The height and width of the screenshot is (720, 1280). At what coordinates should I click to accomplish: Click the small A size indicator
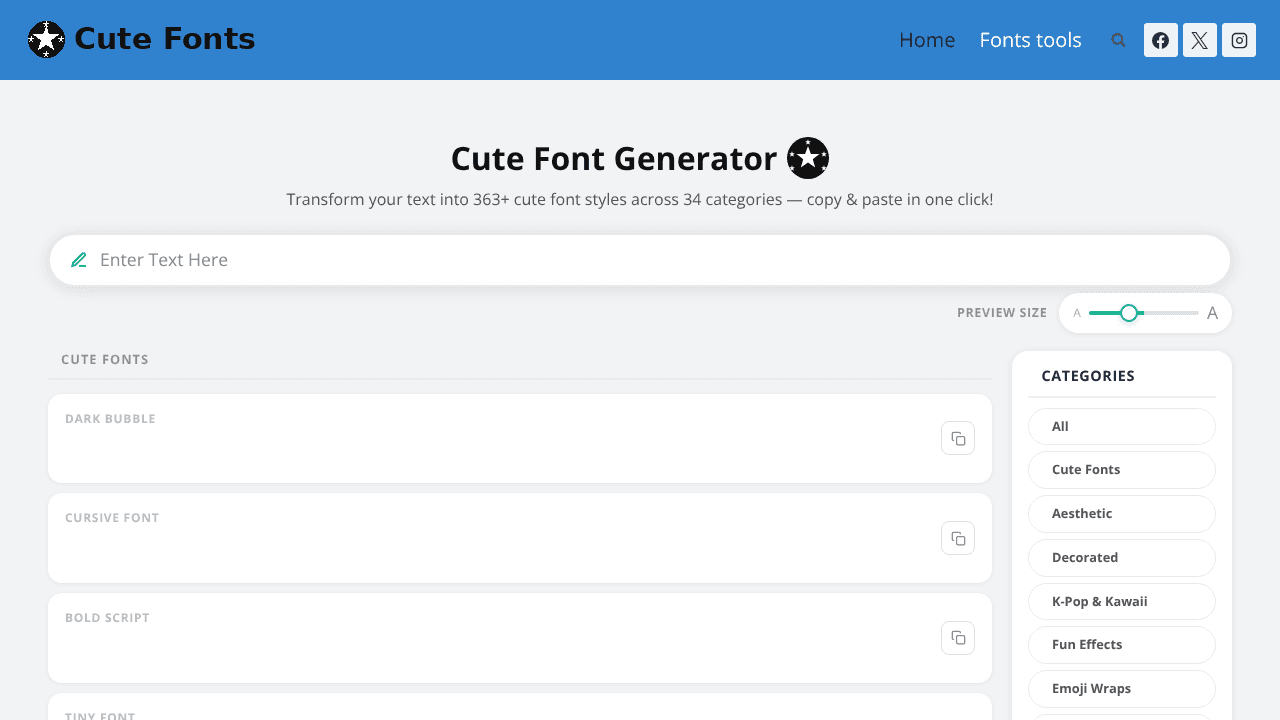click(x=1077, y=313)
